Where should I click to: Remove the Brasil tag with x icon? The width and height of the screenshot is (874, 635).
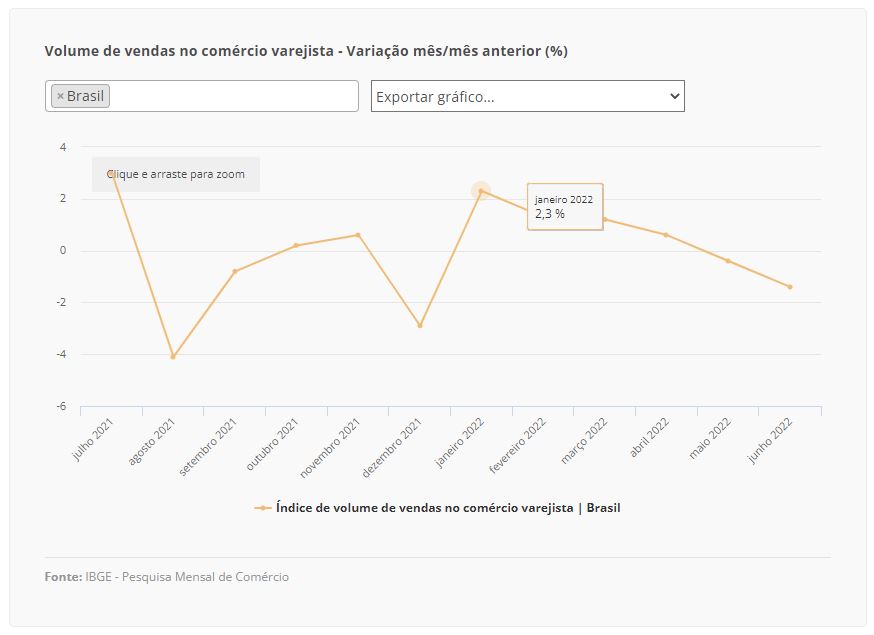(60, 96)
